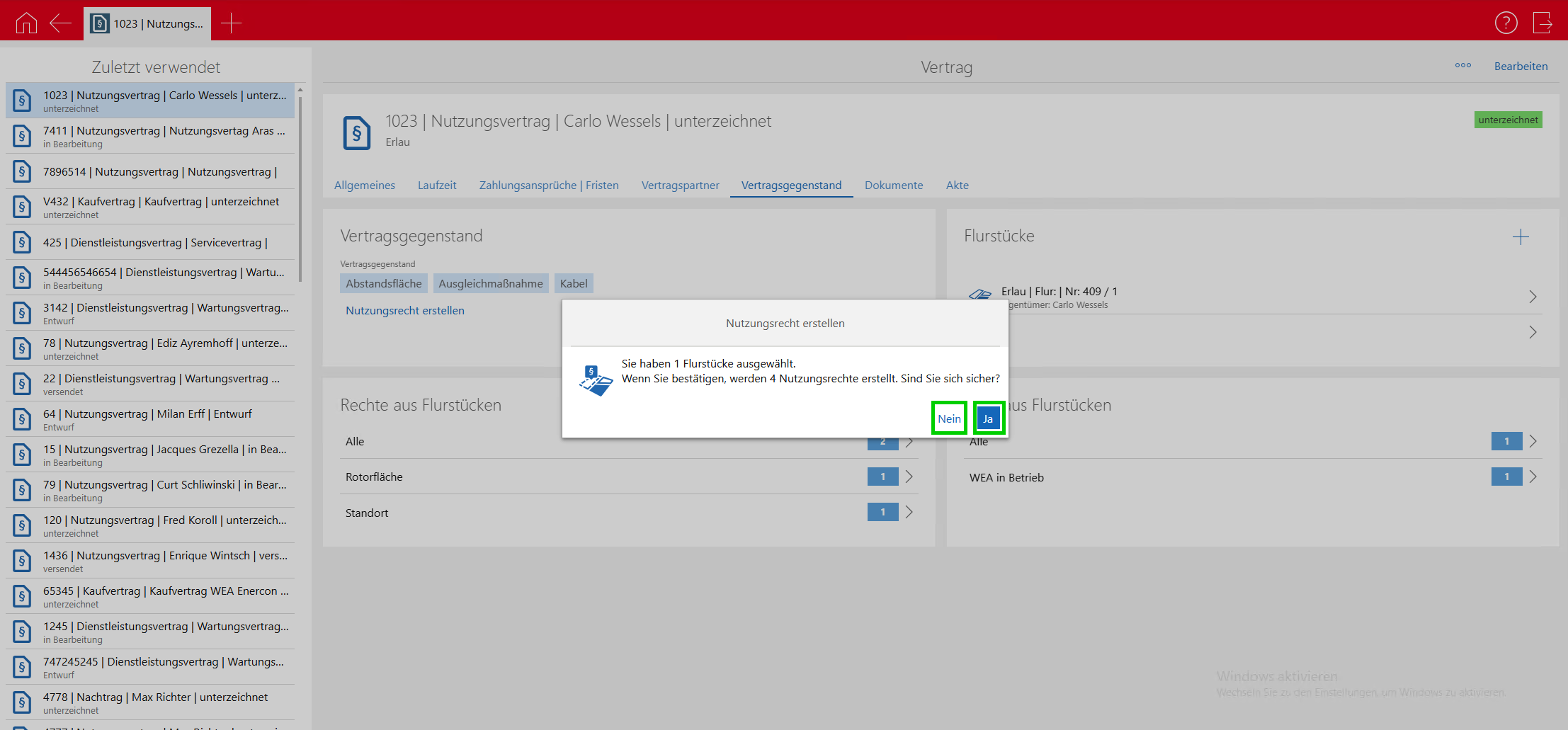Click the back arrow icon
This screenshot has height=730, width=1568.
[x=61, y=23]
